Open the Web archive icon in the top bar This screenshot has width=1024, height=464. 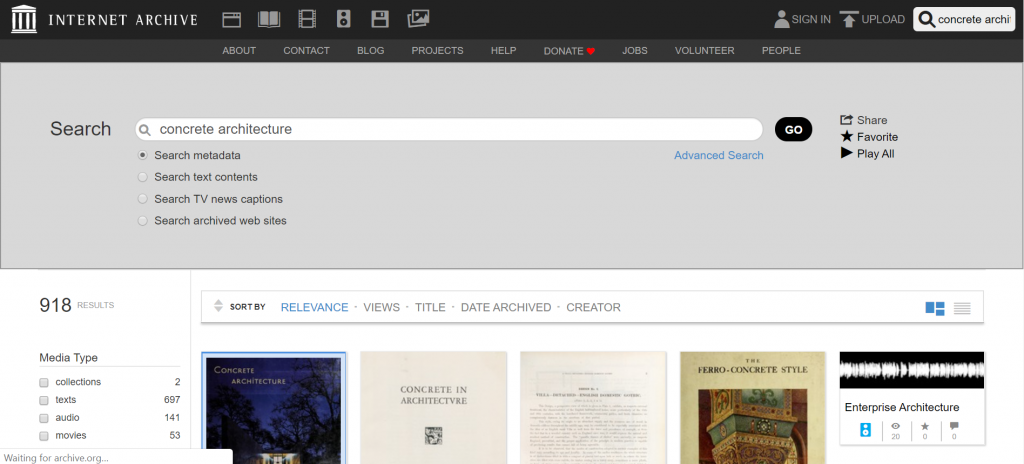(x=232, y=19)
